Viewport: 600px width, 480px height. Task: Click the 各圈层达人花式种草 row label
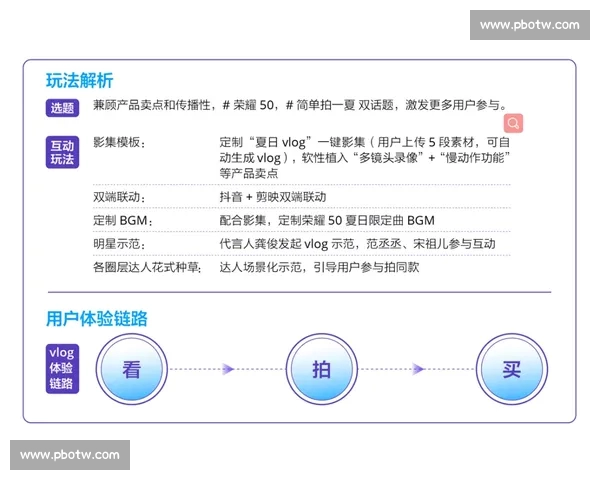pos(147,267)
